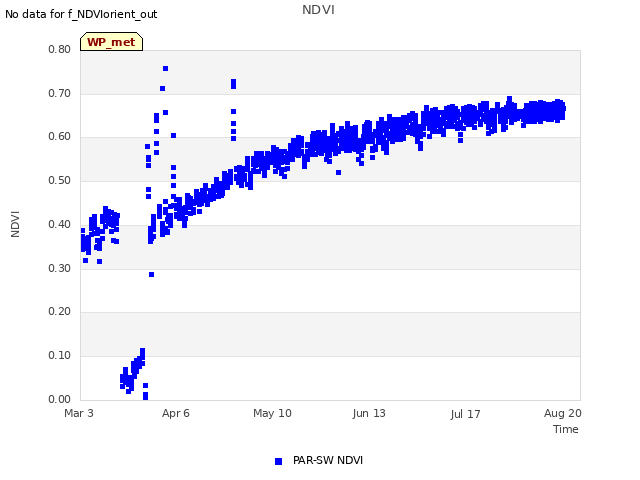Click the 'No data for f_NDVIorient_out' message
This screenshot has height=480, width=640.
pyautogui.click(x=81, y=14)
